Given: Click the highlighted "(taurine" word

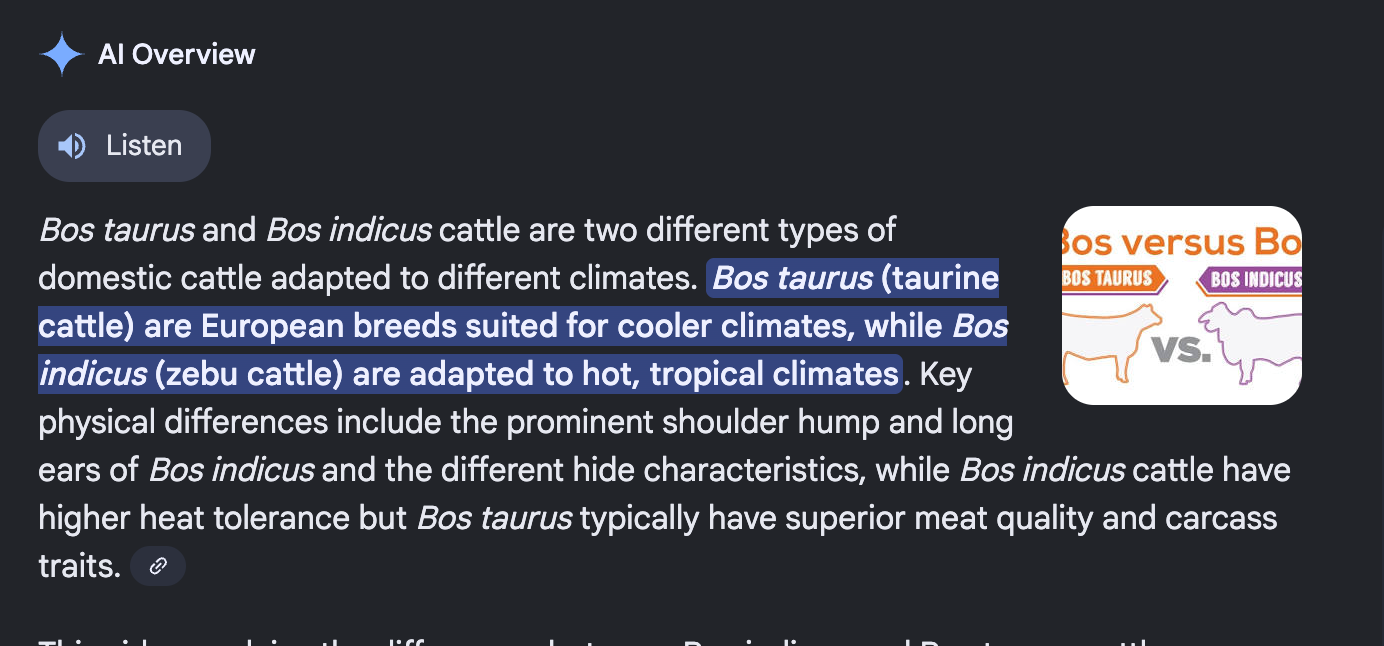Looking at the screenshot, I should [939, 278].
